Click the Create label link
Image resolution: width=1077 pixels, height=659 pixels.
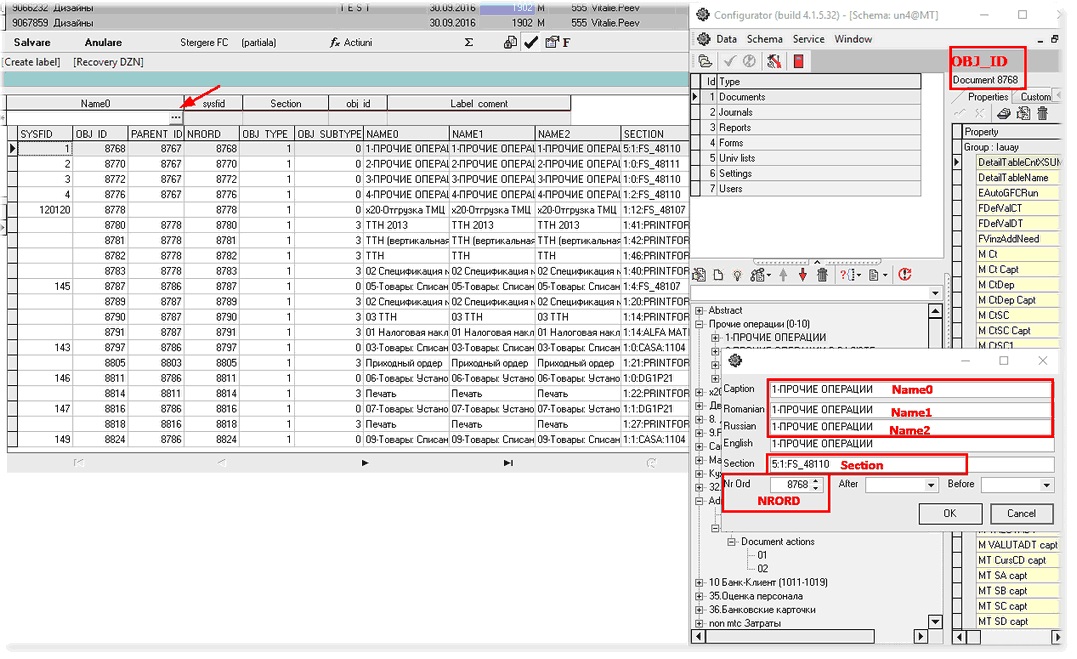click(x=32, y=62)
